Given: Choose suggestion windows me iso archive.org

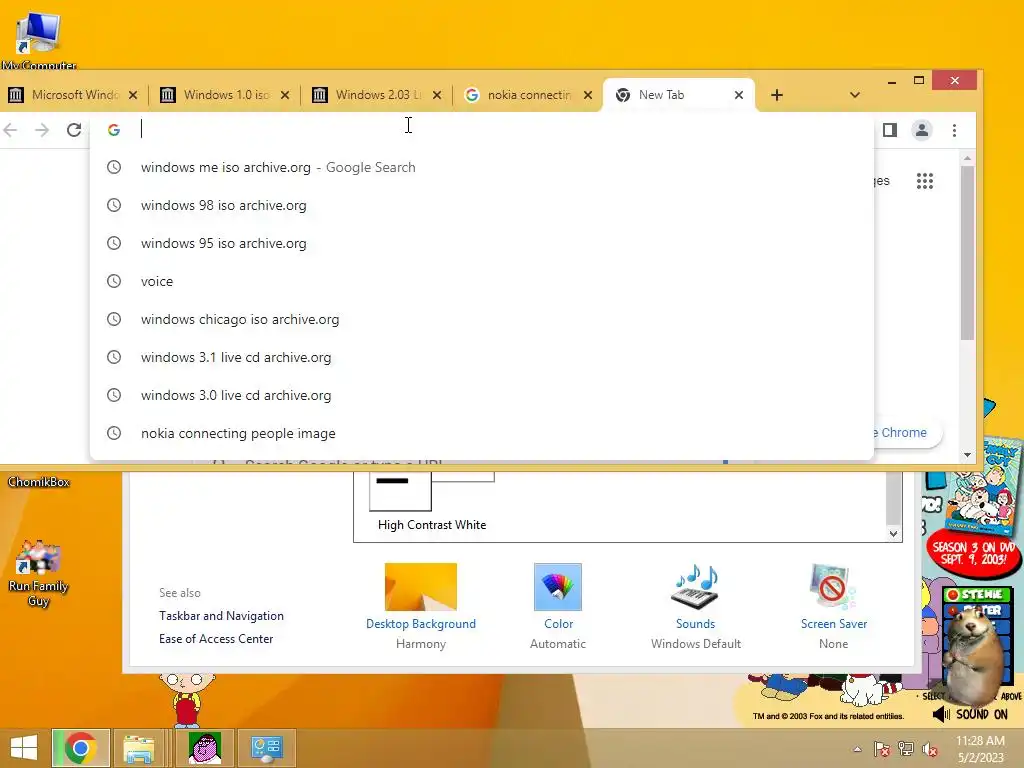Looking at the screenshot, I should [481, 167].
